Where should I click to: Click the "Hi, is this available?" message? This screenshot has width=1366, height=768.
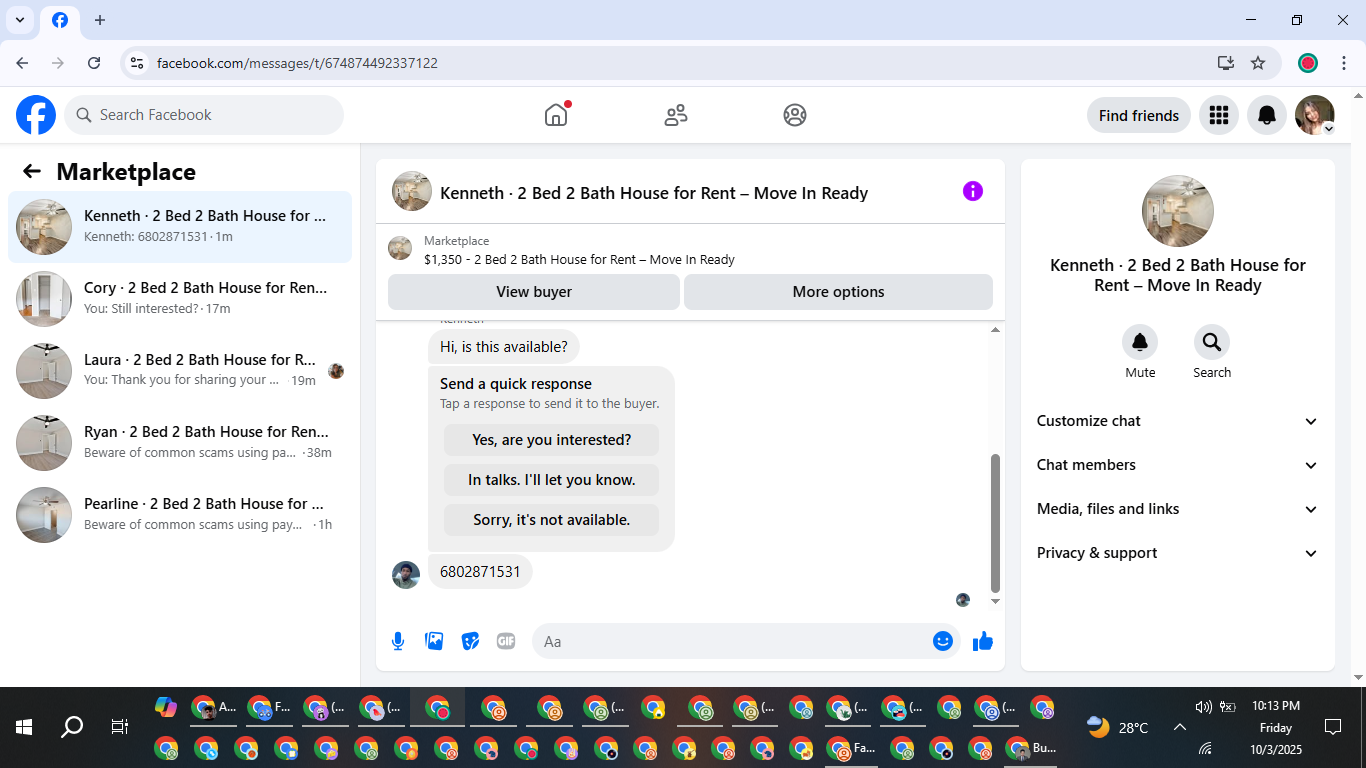point(504,347)
